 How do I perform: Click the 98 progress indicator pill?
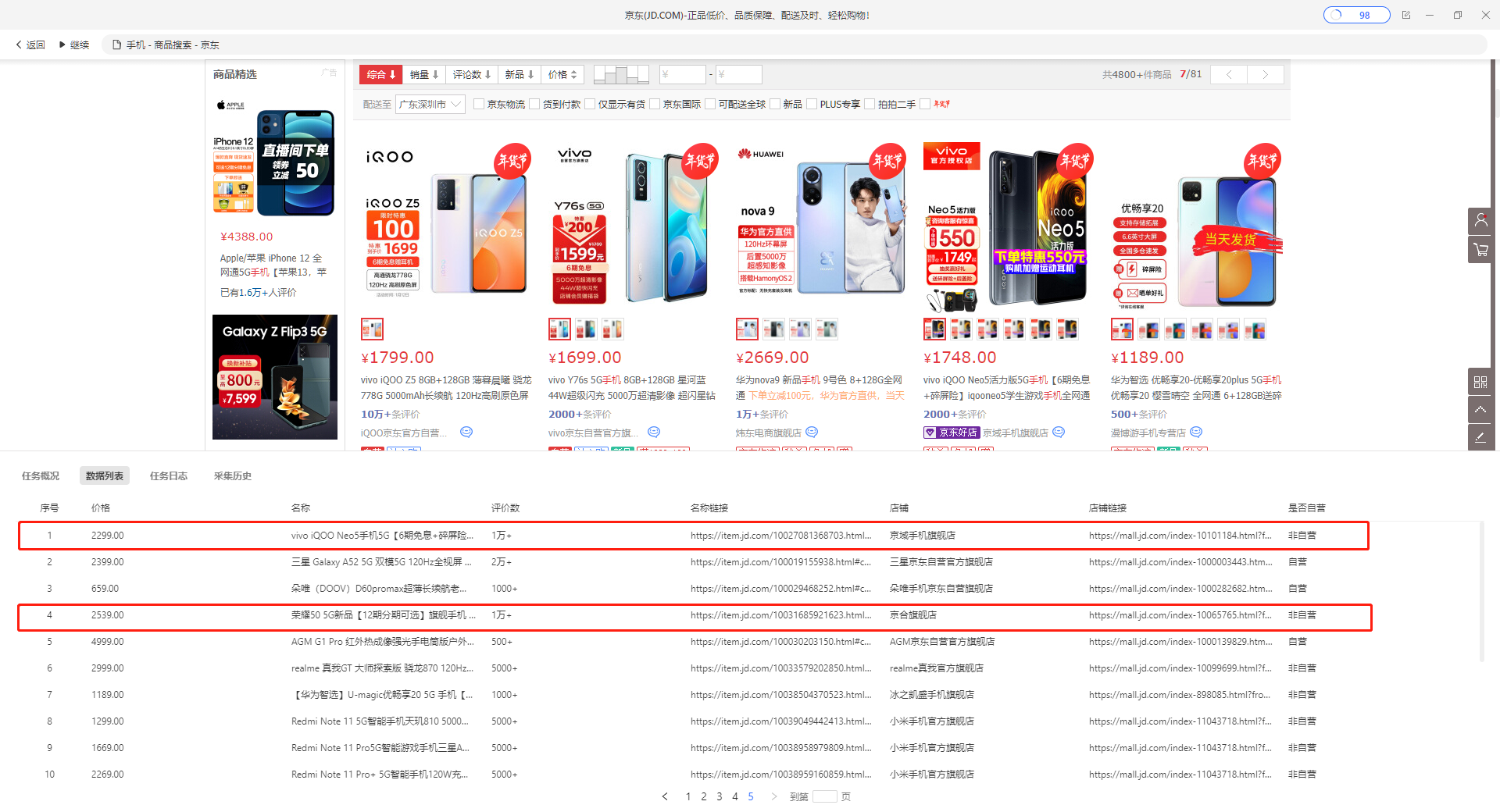1357,15
